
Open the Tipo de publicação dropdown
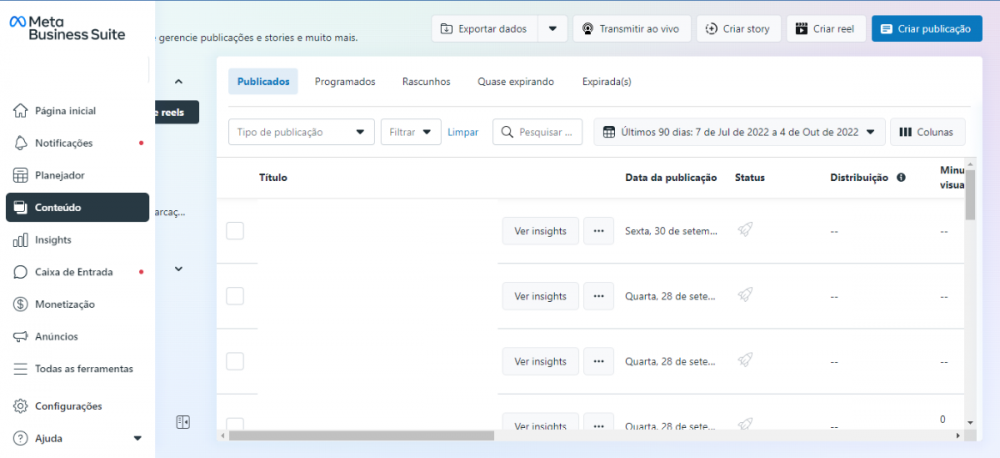(x=301, y=132)
